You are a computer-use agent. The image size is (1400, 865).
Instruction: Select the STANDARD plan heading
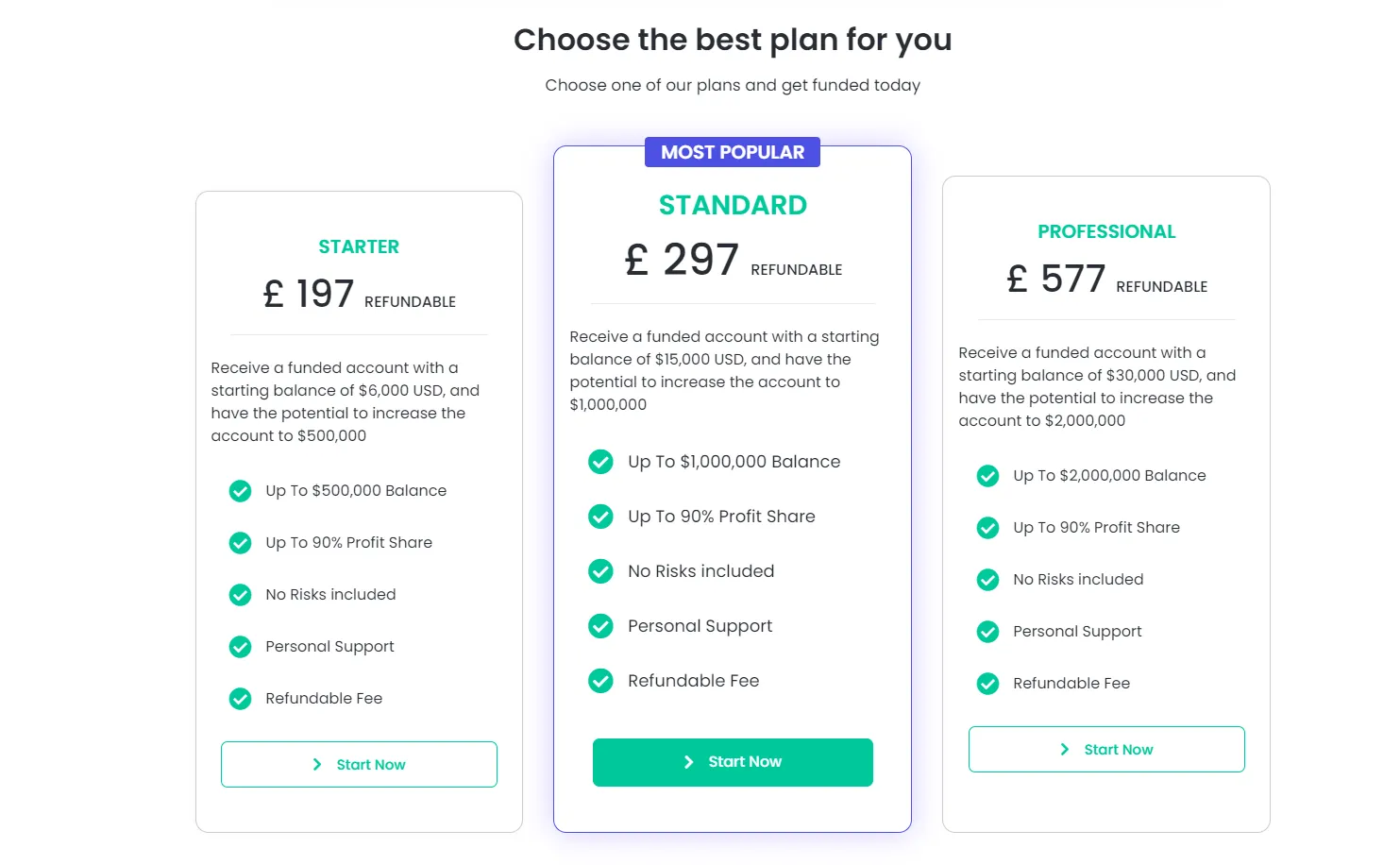[733, 205]
